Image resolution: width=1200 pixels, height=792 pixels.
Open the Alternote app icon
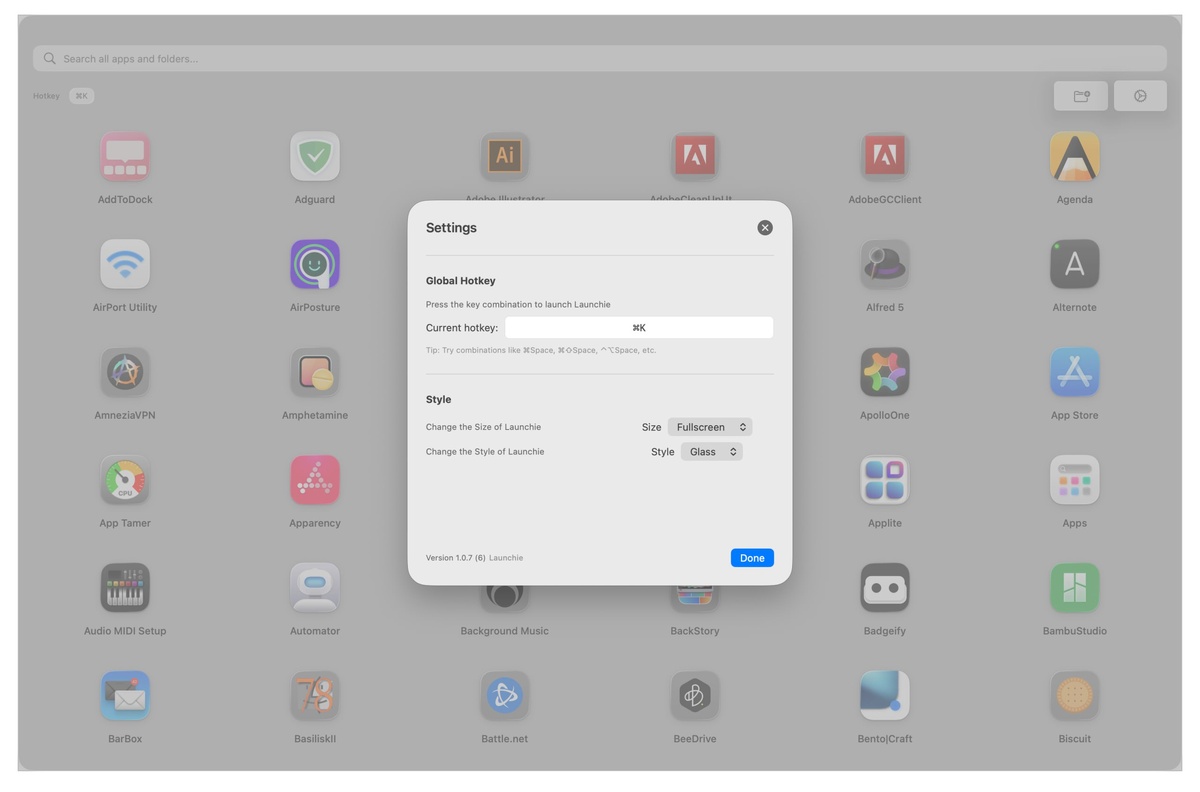(1075, 265)
